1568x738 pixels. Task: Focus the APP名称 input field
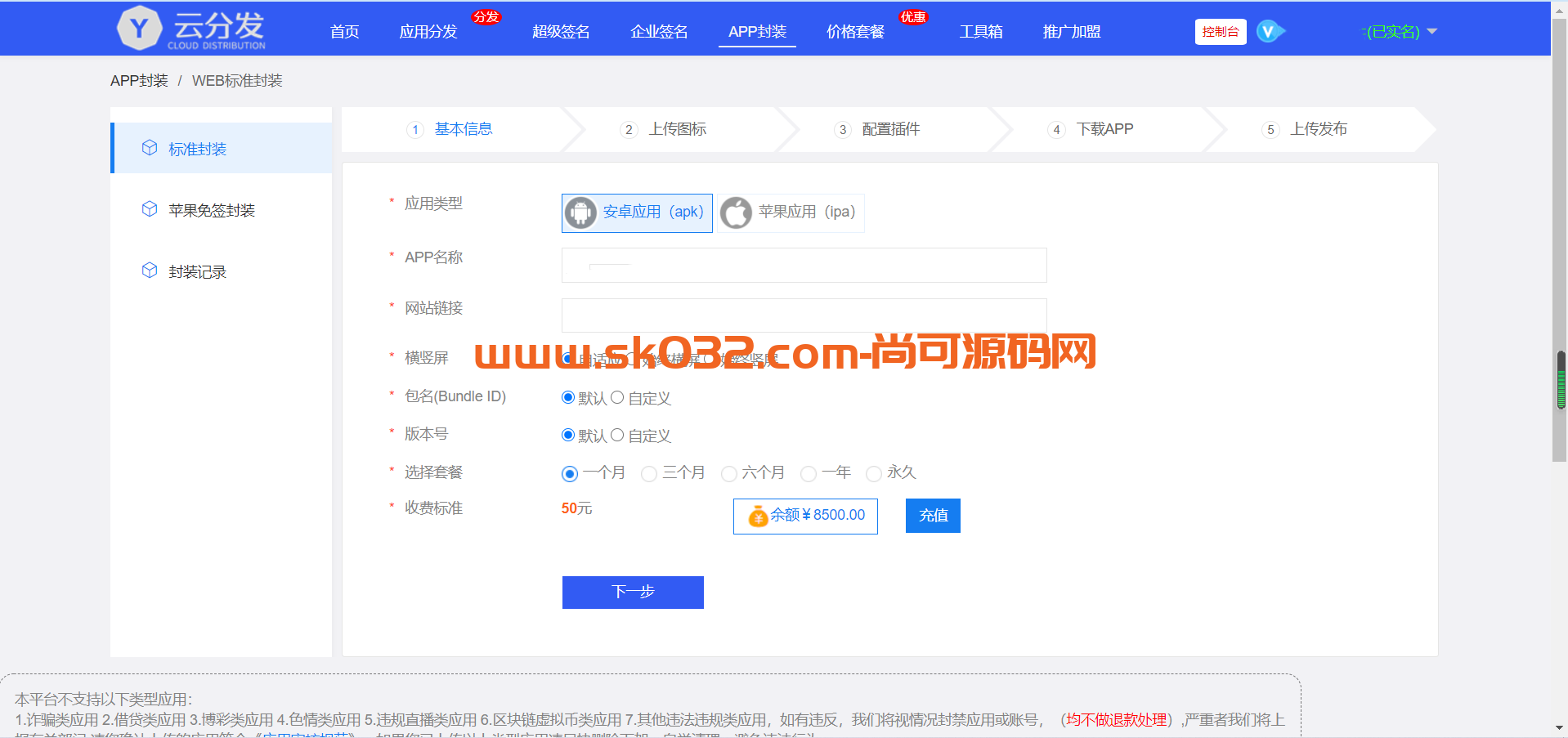tap(804, 265)
